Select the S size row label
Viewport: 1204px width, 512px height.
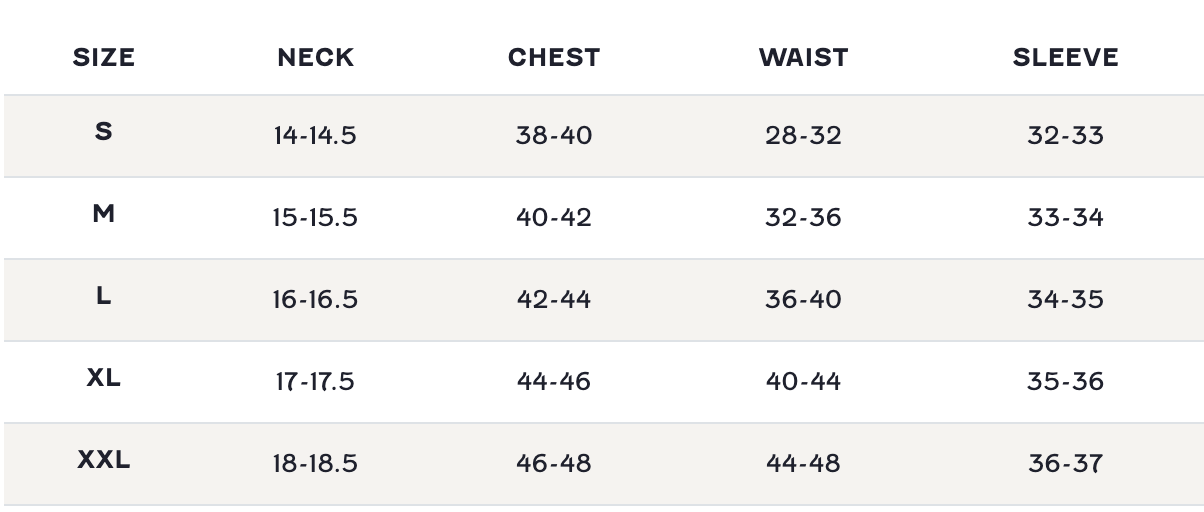tap(104, 131)
